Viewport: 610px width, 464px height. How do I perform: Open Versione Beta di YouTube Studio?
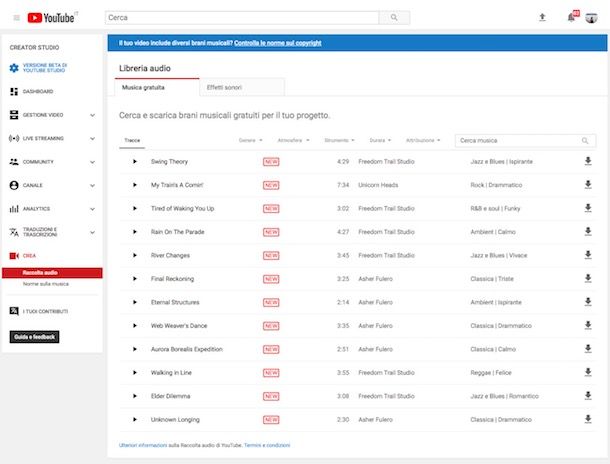click(38, 68)
